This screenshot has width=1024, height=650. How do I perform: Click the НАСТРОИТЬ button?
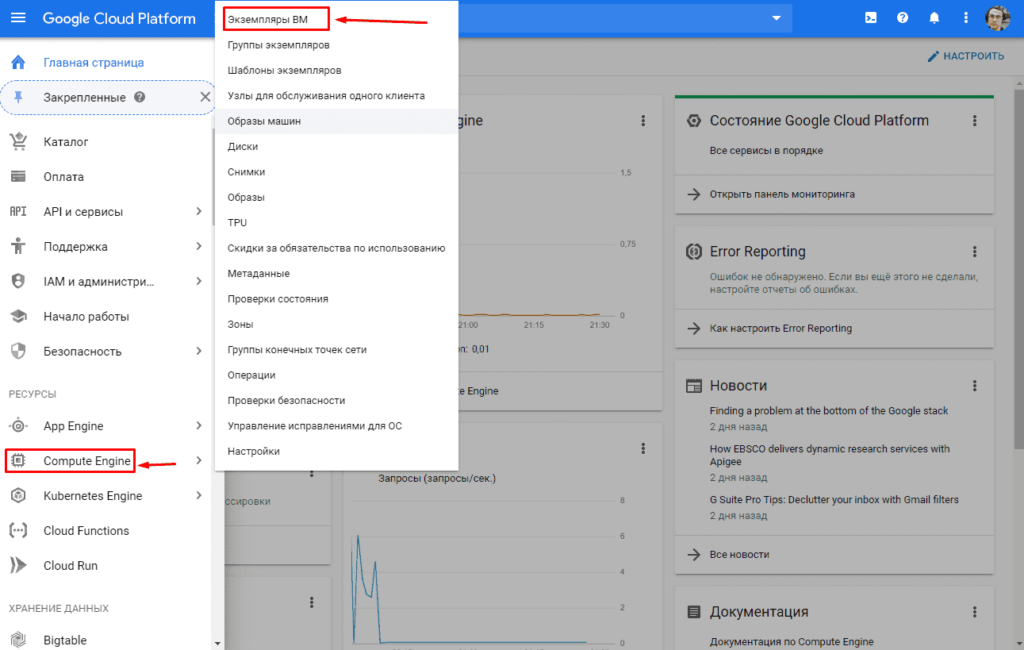coord(965,56)
